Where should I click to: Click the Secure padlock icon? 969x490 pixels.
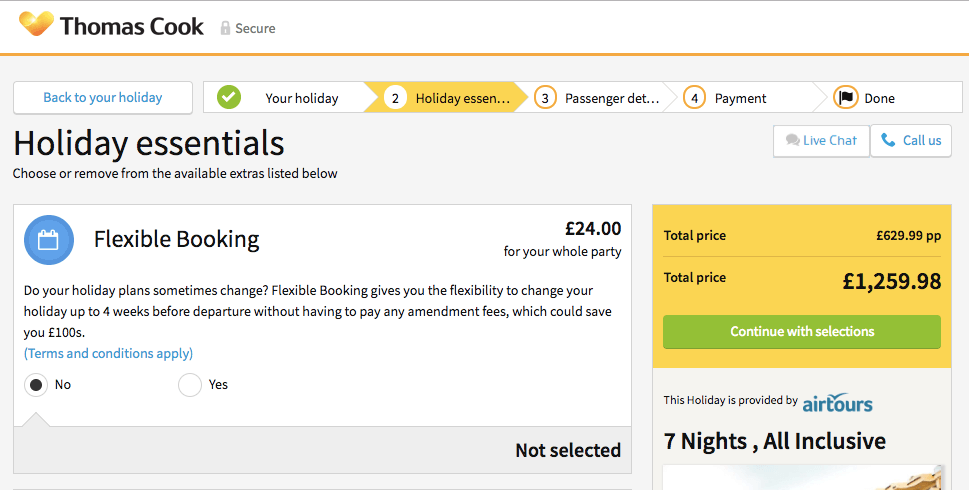(x=226, y=28)
